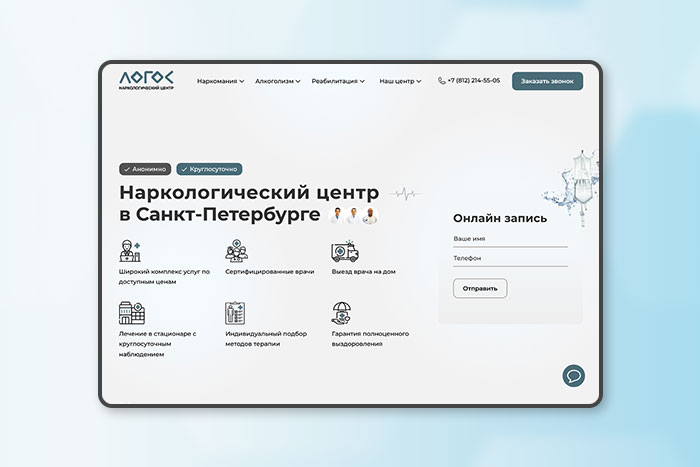Click the third doctor avatar

point(370,216)
